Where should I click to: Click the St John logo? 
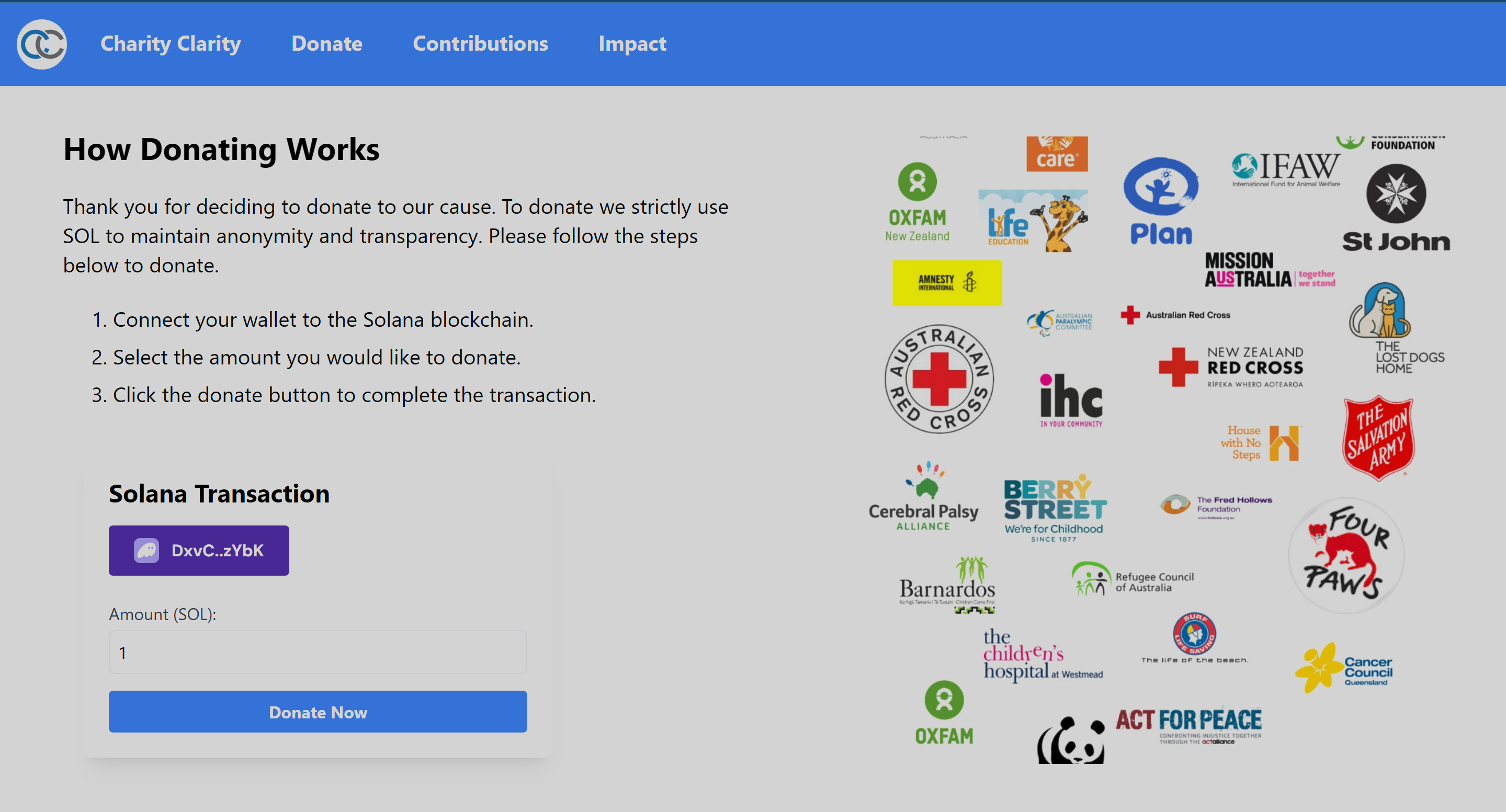(x=1396, y=209)
